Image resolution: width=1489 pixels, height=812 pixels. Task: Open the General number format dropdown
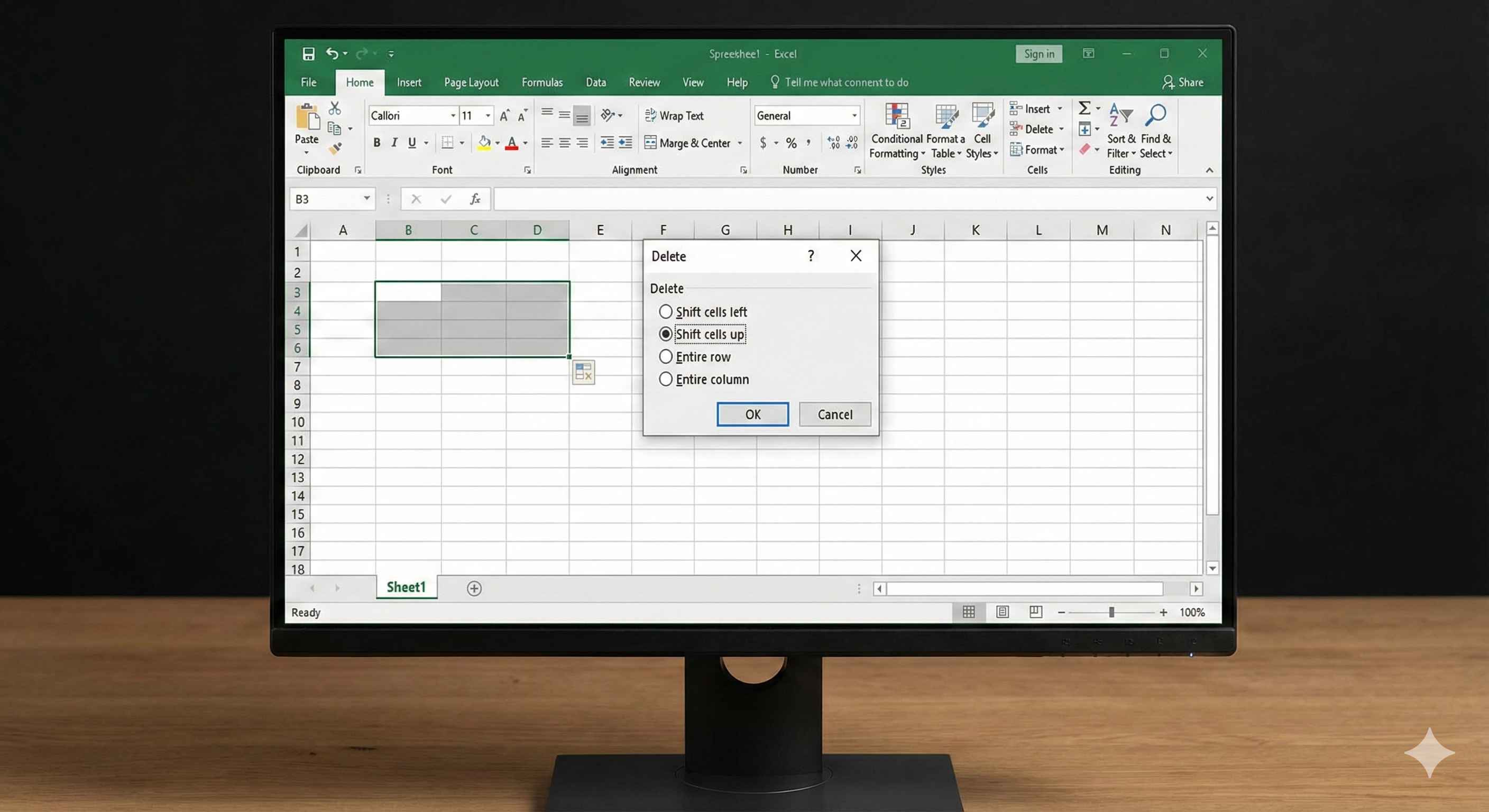[854, 116]
